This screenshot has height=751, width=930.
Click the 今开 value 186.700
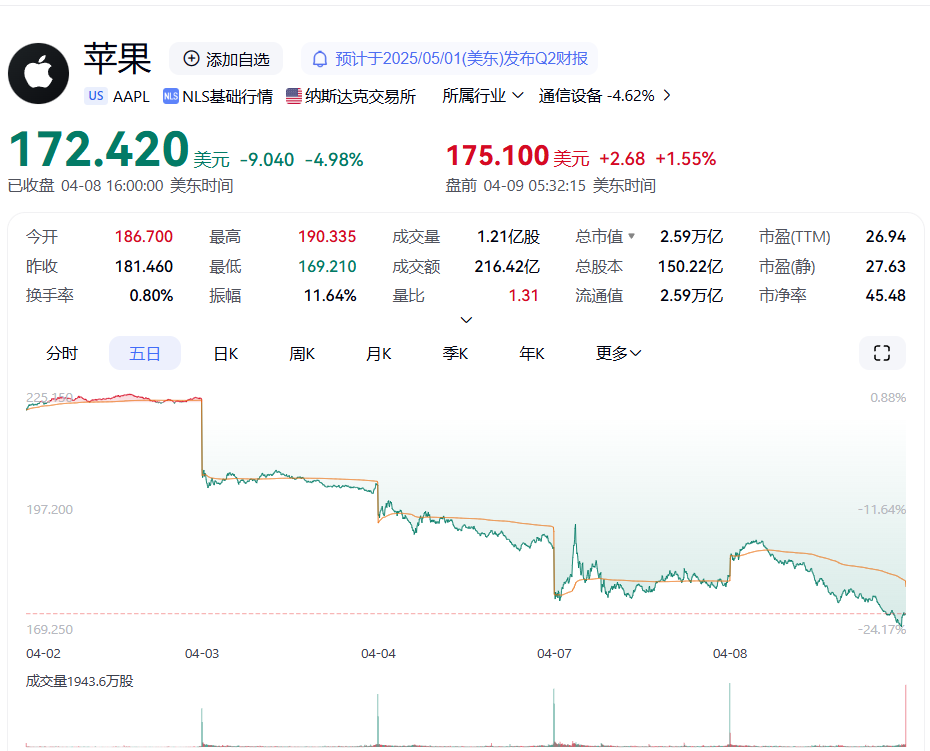[144, 237]
